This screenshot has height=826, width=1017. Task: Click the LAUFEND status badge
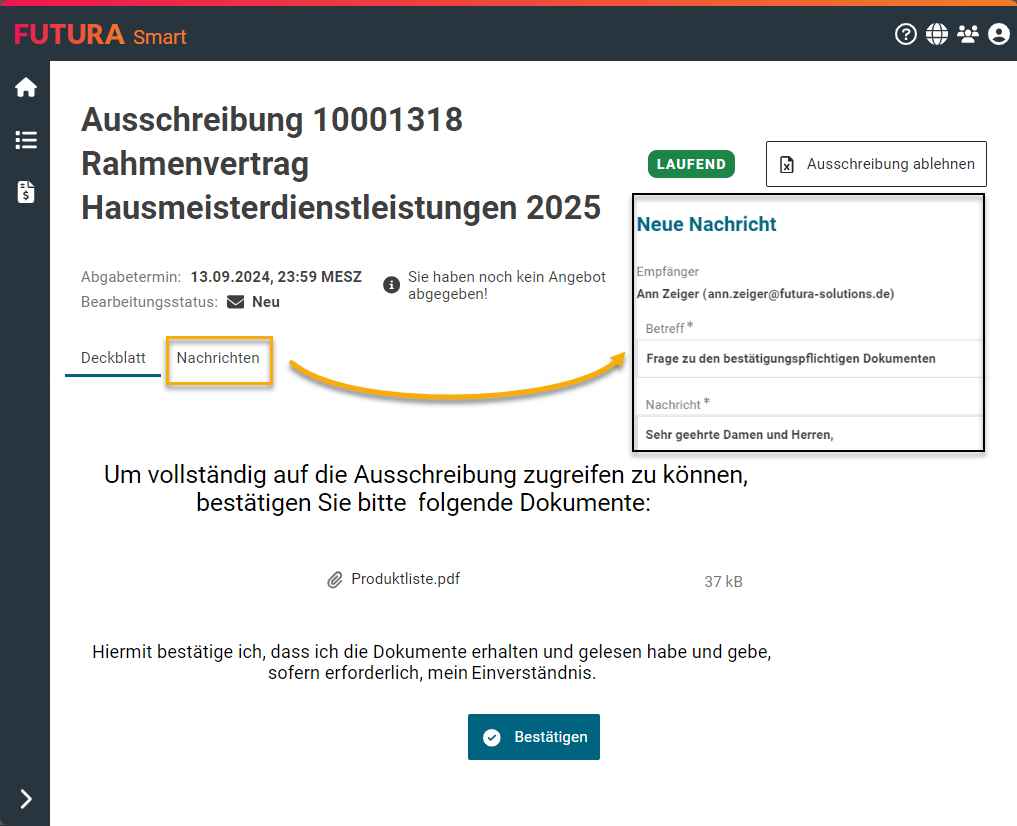click(x=691, y=164)
